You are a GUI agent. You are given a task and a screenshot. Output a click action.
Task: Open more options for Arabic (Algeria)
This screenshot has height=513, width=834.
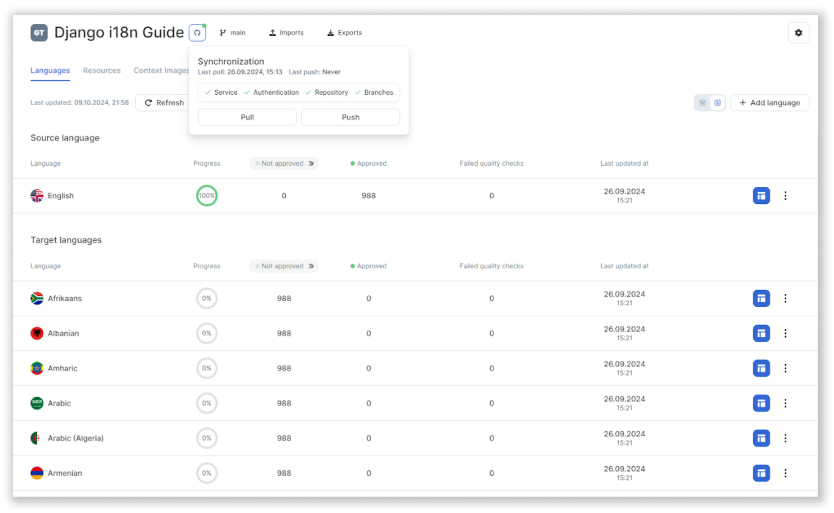coord(785,438)
